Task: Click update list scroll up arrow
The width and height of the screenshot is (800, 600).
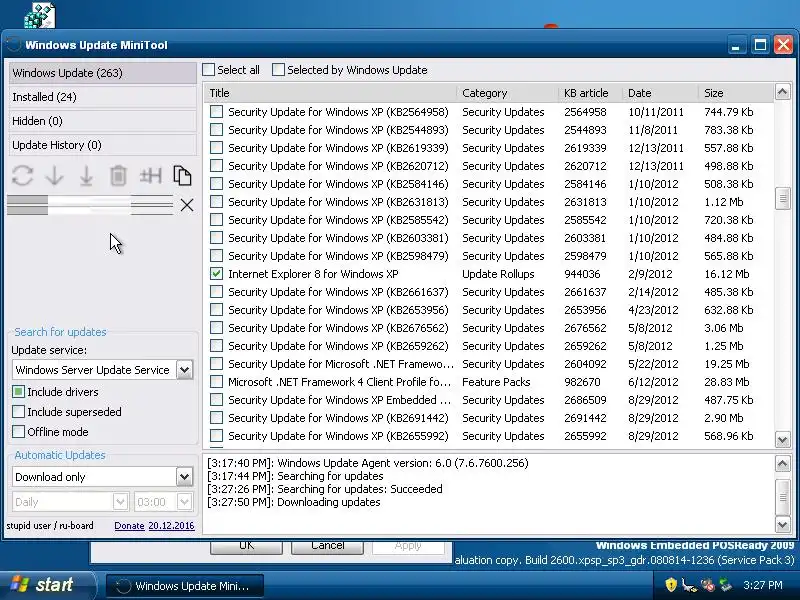Action: pos(782,92)
